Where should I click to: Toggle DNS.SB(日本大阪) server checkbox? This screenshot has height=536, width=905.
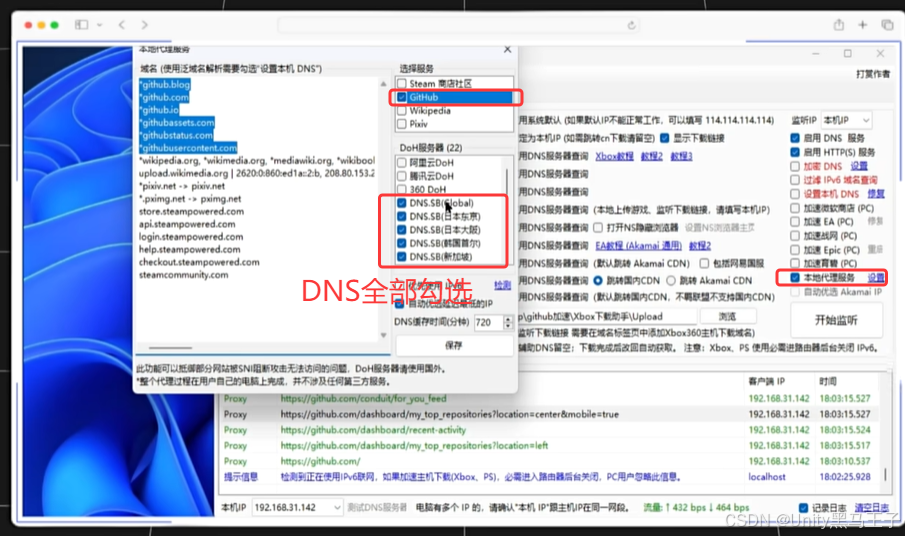pyautogui.click(x=402, y=230)
